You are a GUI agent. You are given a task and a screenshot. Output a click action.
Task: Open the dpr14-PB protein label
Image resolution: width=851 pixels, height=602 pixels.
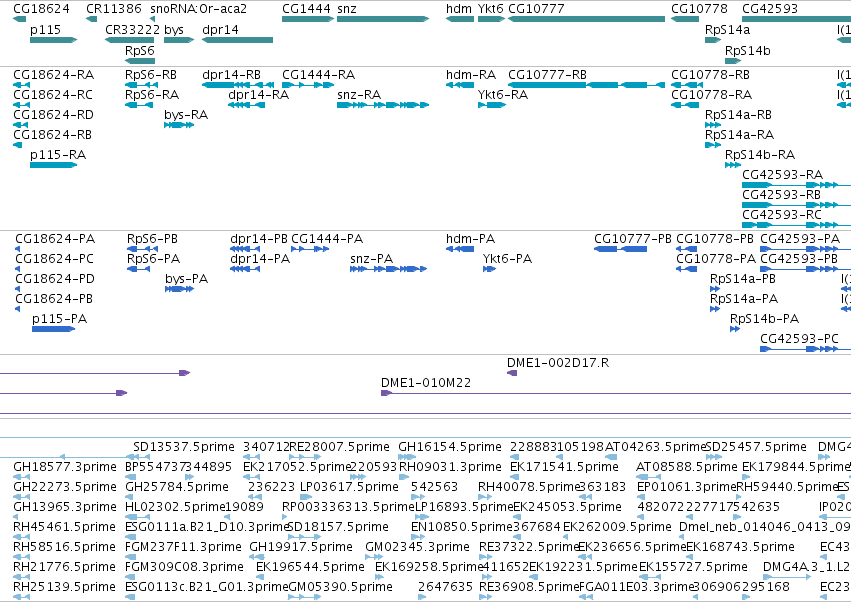click(x=258, y=239)
